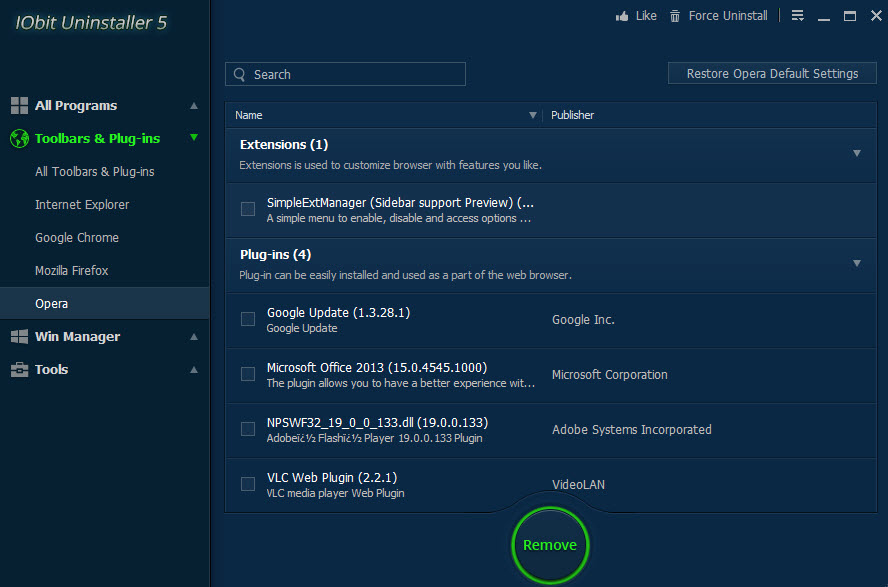Open the hamburger menu icon in title bar
This screenshot has width=888, height=587.
click(x=797, y=15)
